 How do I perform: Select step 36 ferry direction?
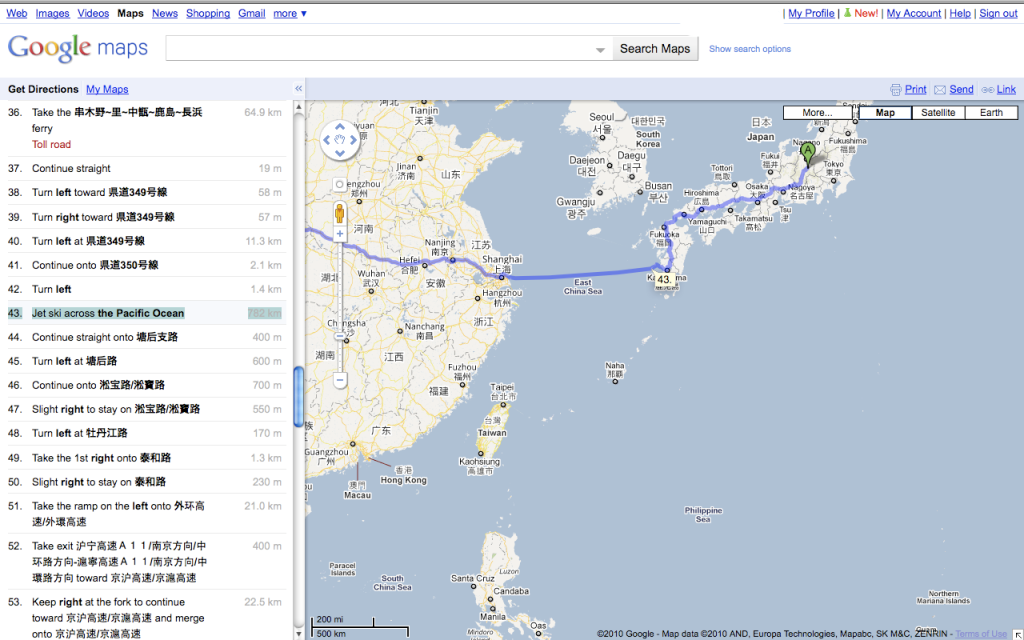[x=146, y=128]
